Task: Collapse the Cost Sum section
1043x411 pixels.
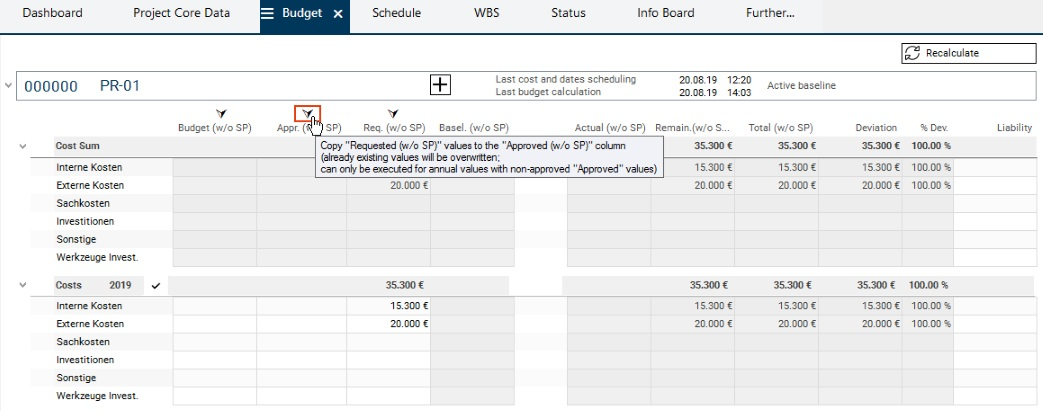Action: [22, 146]
